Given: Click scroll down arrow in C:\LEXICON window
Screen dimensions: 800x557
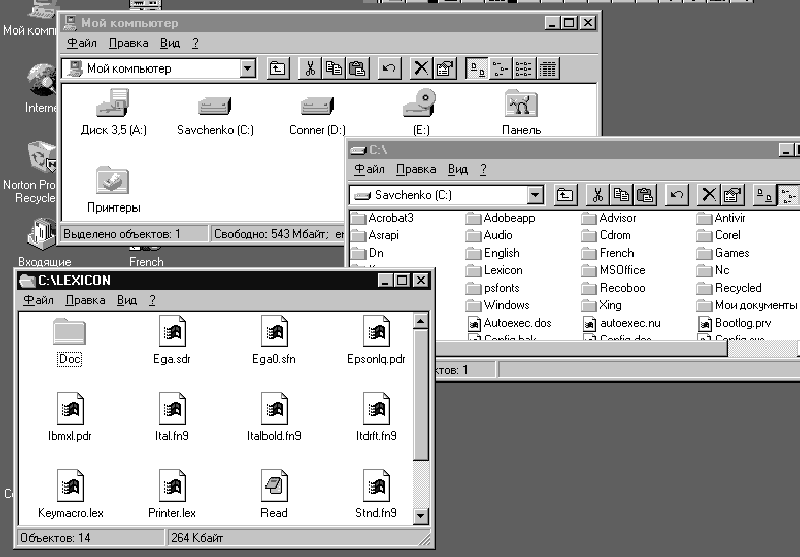Looking at the screenshot, I should 420,516.
